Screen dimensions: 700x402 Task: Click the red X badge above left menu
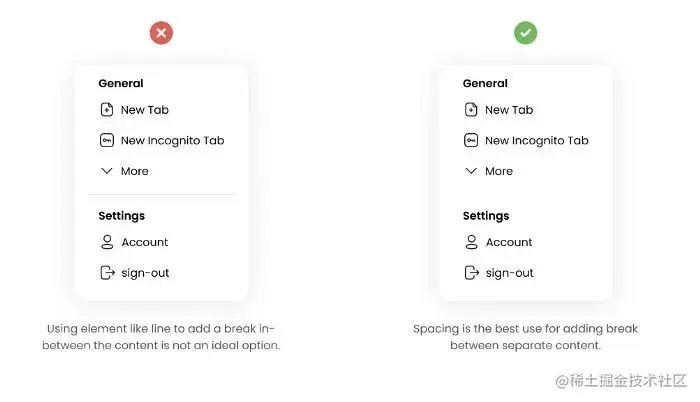tap(161, 33)
